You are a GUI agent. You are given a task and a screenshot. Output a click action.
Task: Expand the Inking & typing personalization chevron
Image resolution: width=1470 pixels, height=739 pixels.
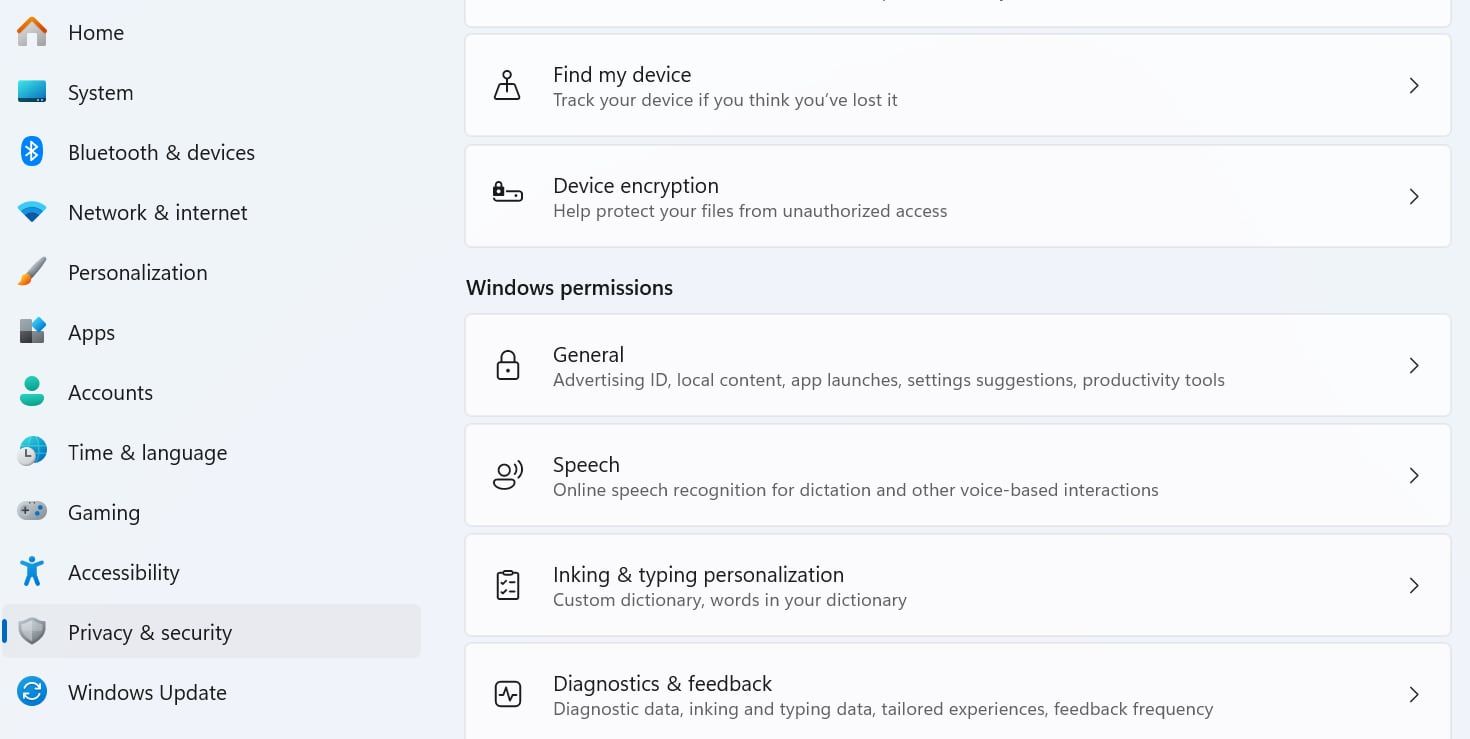coord(1414,585)
